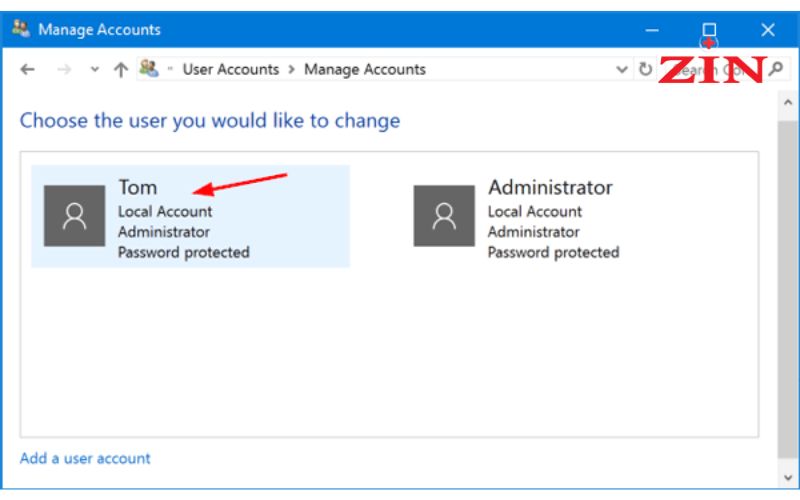Screen dimensions: 800x500
Task: Select Tom's account avatar picture
Action: [74, 216]
